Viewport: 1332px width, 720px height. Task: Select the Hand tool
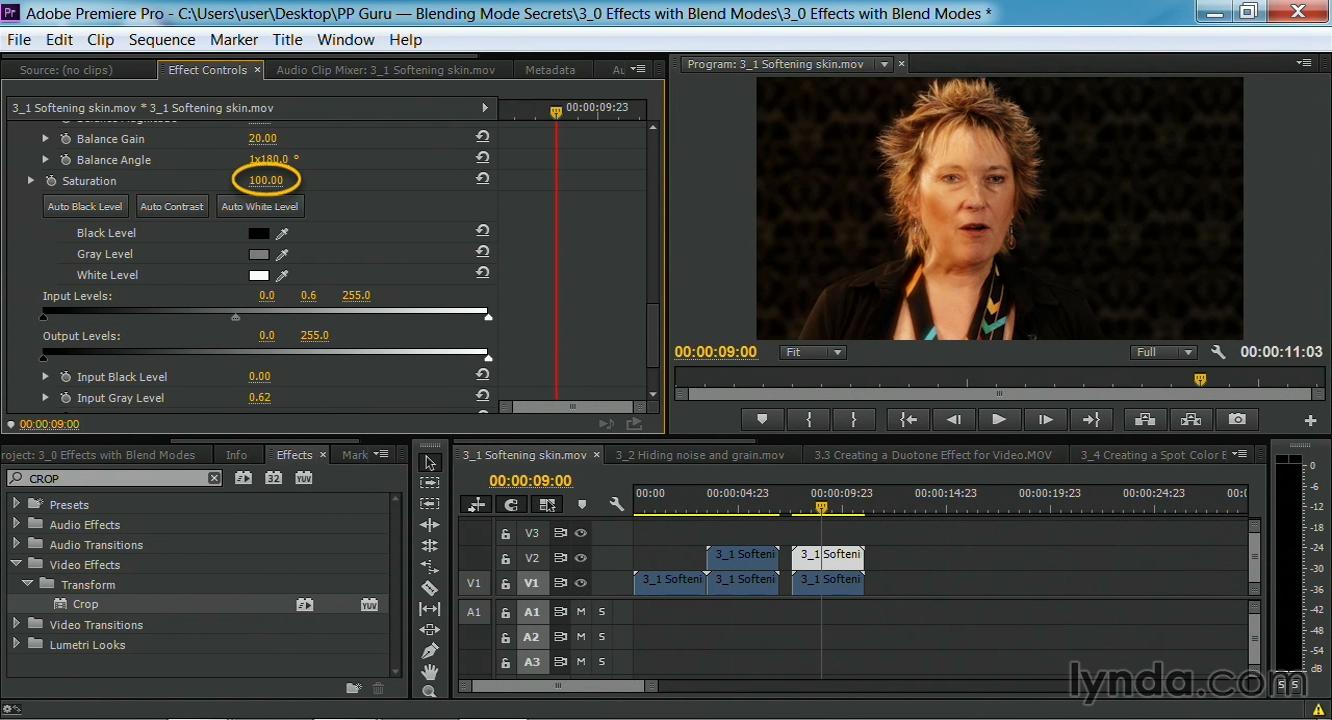pos(430,671)
